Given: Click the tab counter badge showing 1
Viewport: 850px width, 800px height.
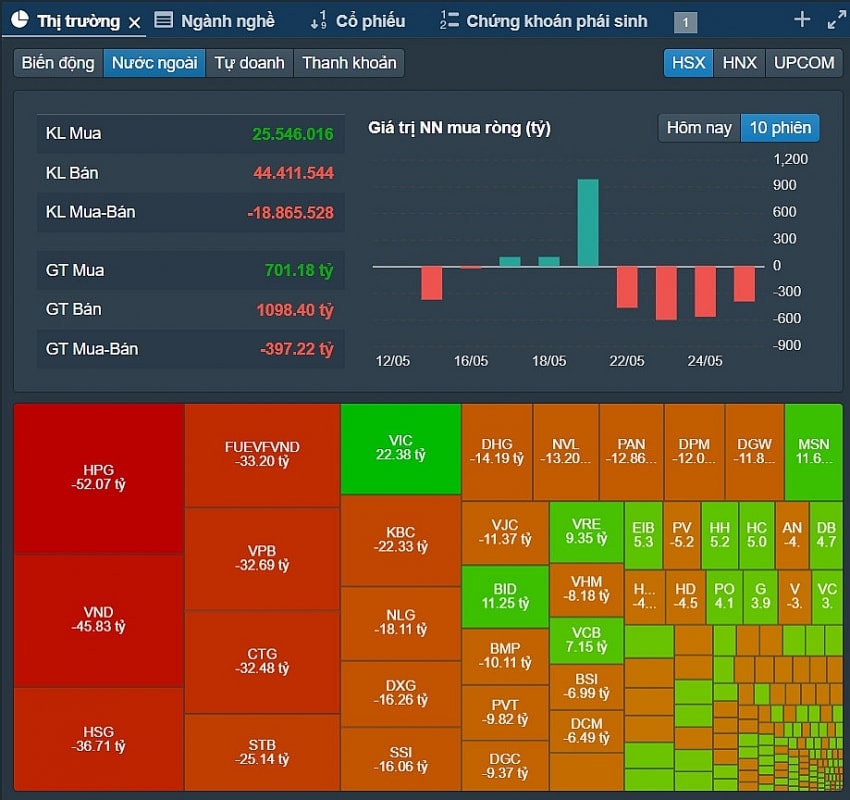Looking at the screenshot, I should click(685, 22).
